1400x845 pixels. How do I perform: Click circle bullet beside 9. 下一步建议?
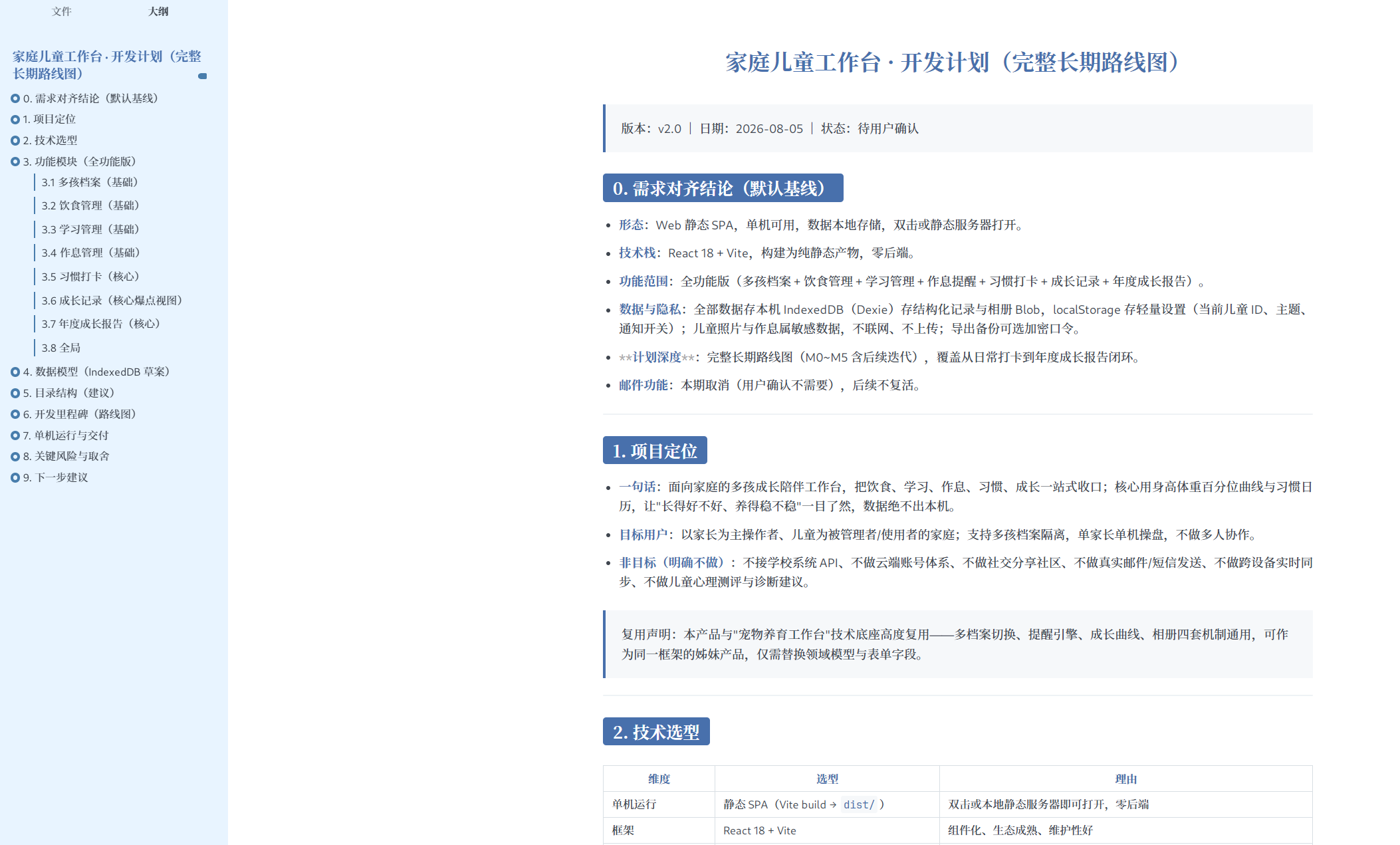(15, 477)
